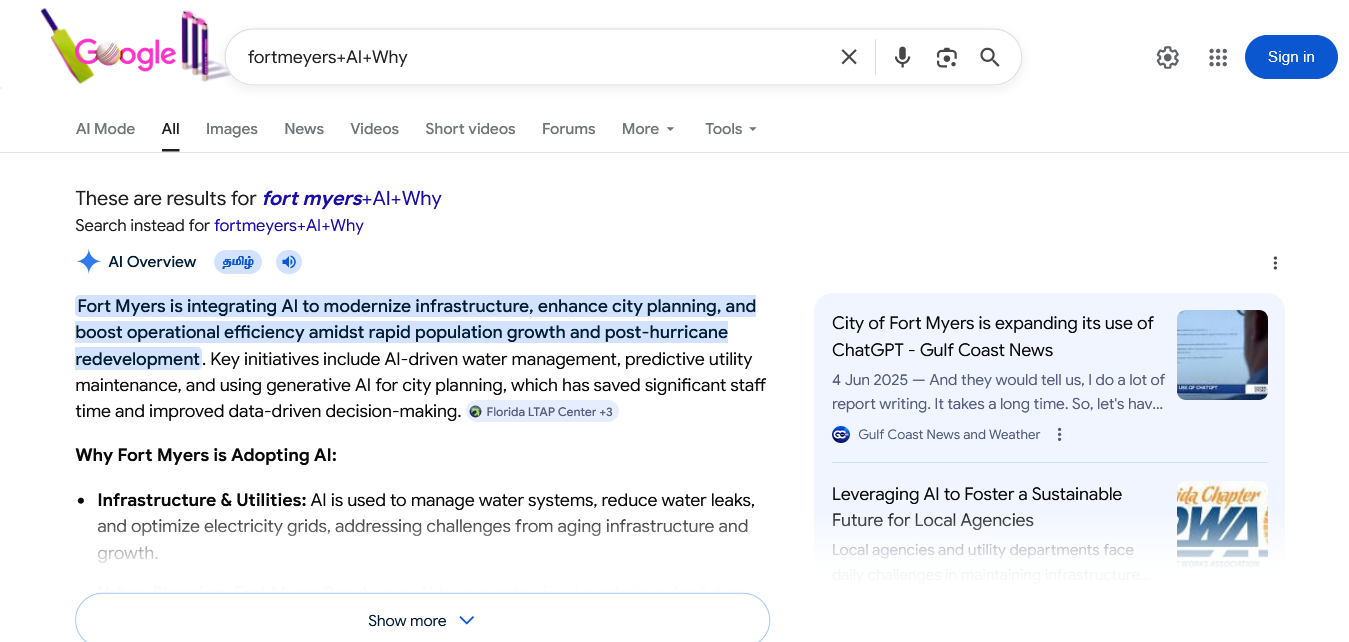The height and width of the screenshot is (642, 1349).
Task: Click the Sign in button
Action: 1290,57
